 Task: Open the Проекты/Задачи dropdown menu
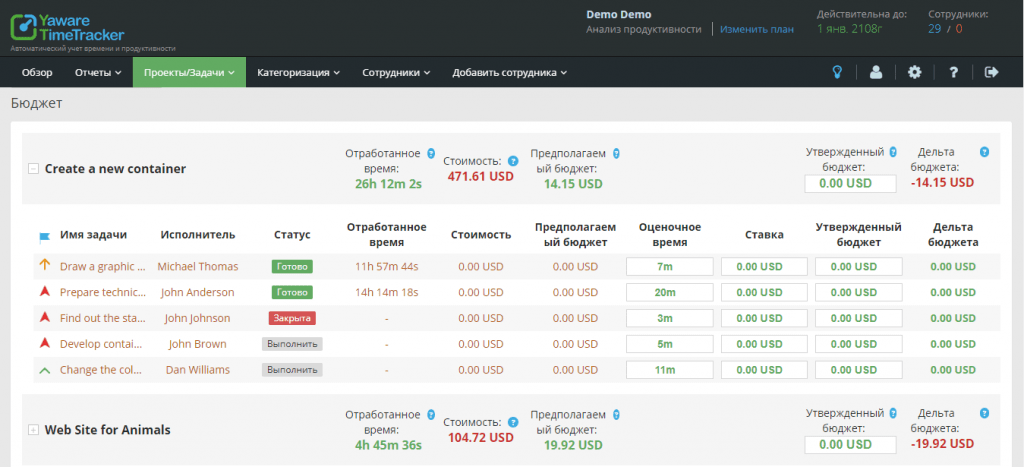189,72
